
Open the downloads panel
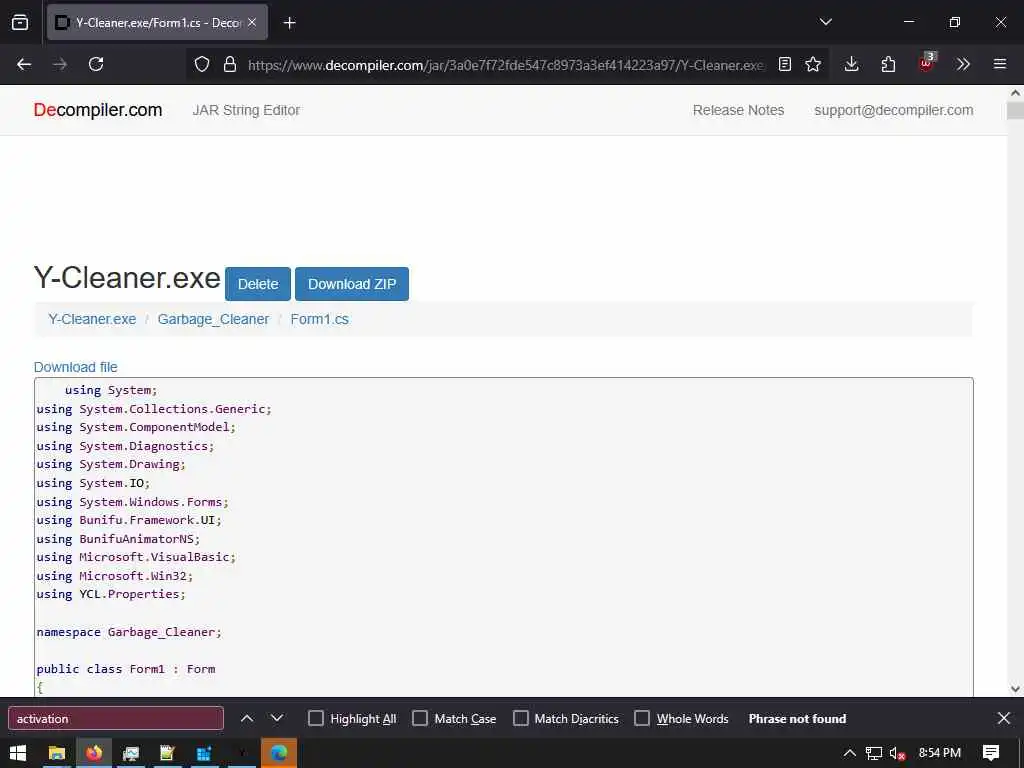(851, 64)
